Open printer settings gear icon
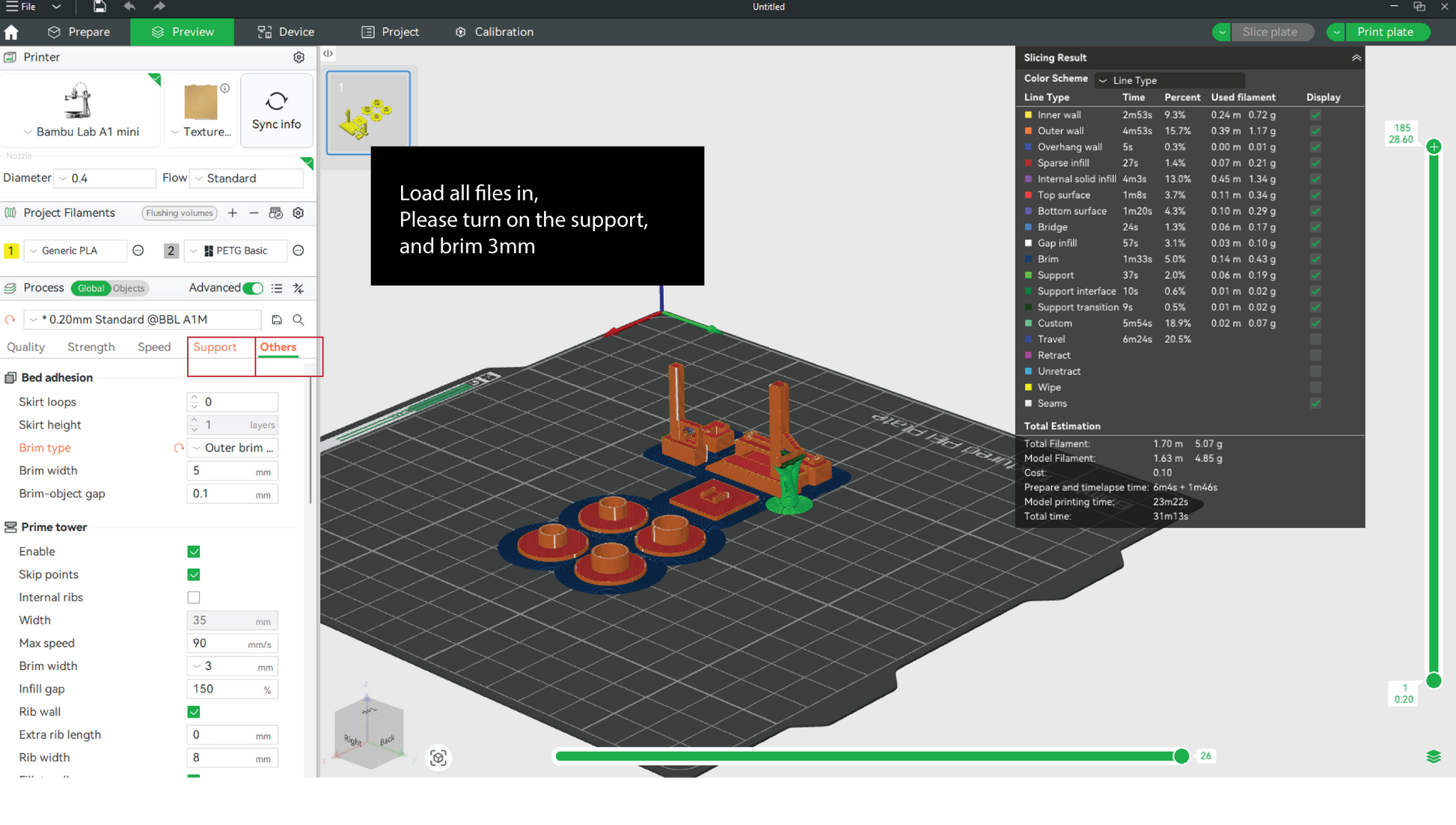This screenshot has height=825, width=1456. pos(299,58)
